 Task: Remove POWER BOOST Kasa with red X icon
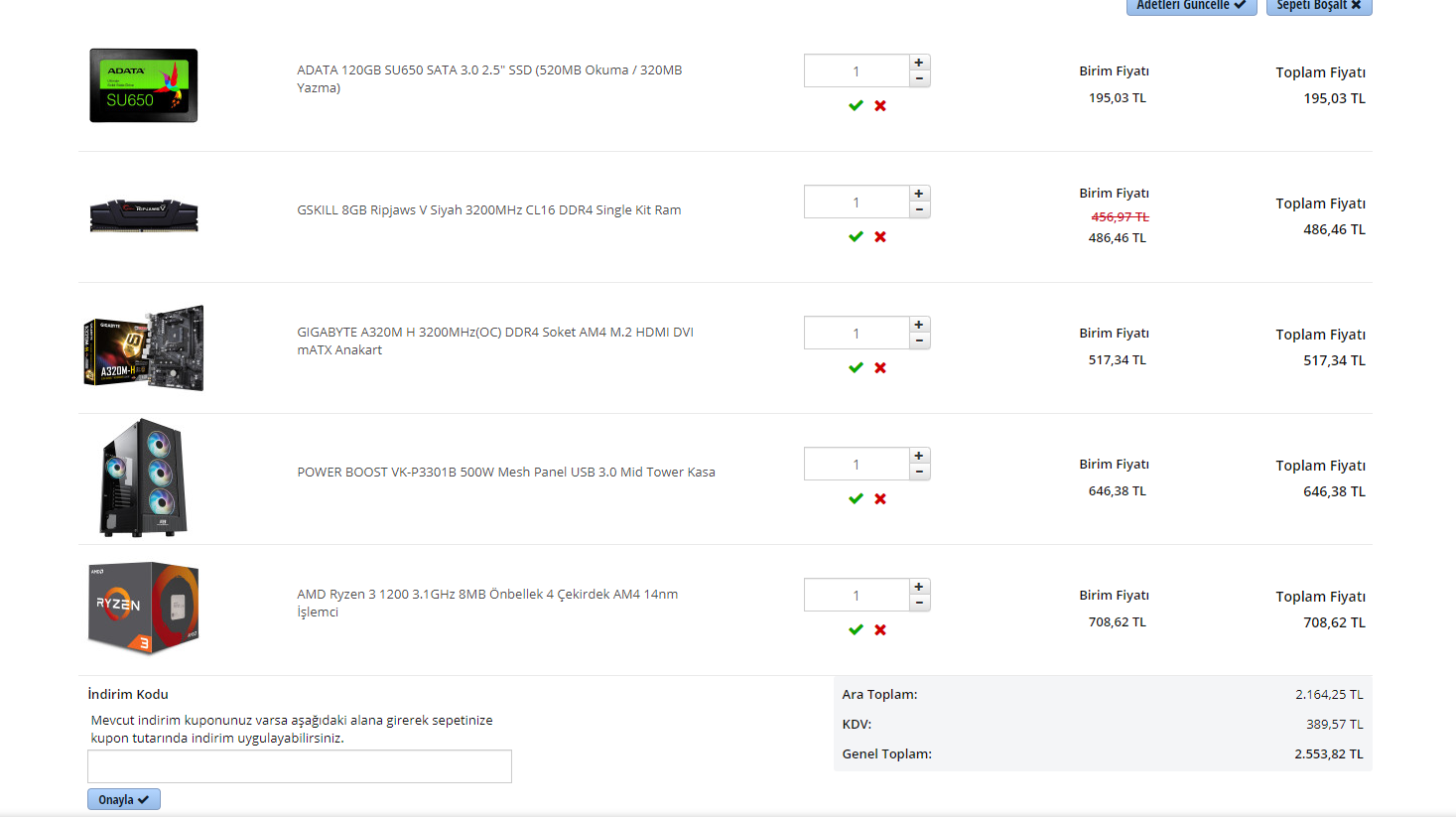(x=880, y=498)
